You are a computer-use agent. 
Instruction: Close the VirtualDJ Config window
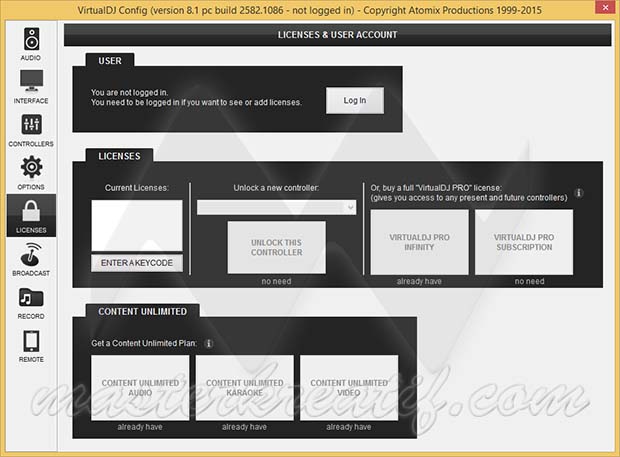[x=605, y=7]
